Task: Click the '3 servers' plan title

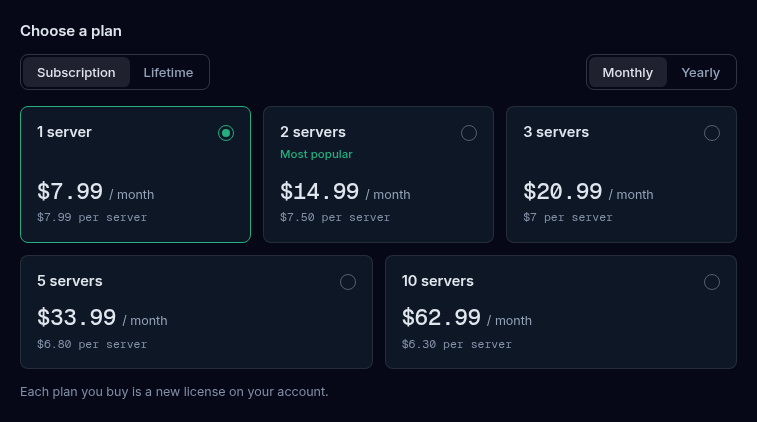Action: [556, 132]
